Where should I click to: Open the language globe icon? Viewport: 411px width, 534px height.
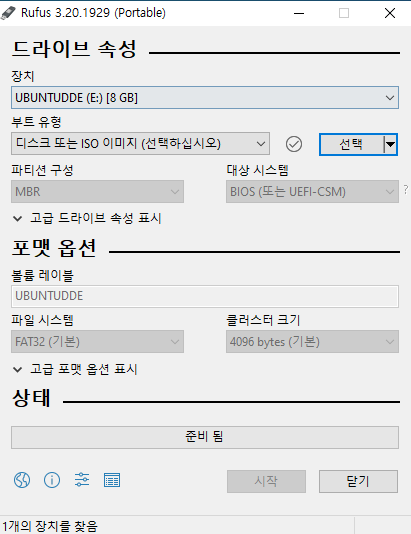pyautogui.click(x=22, y=480)
